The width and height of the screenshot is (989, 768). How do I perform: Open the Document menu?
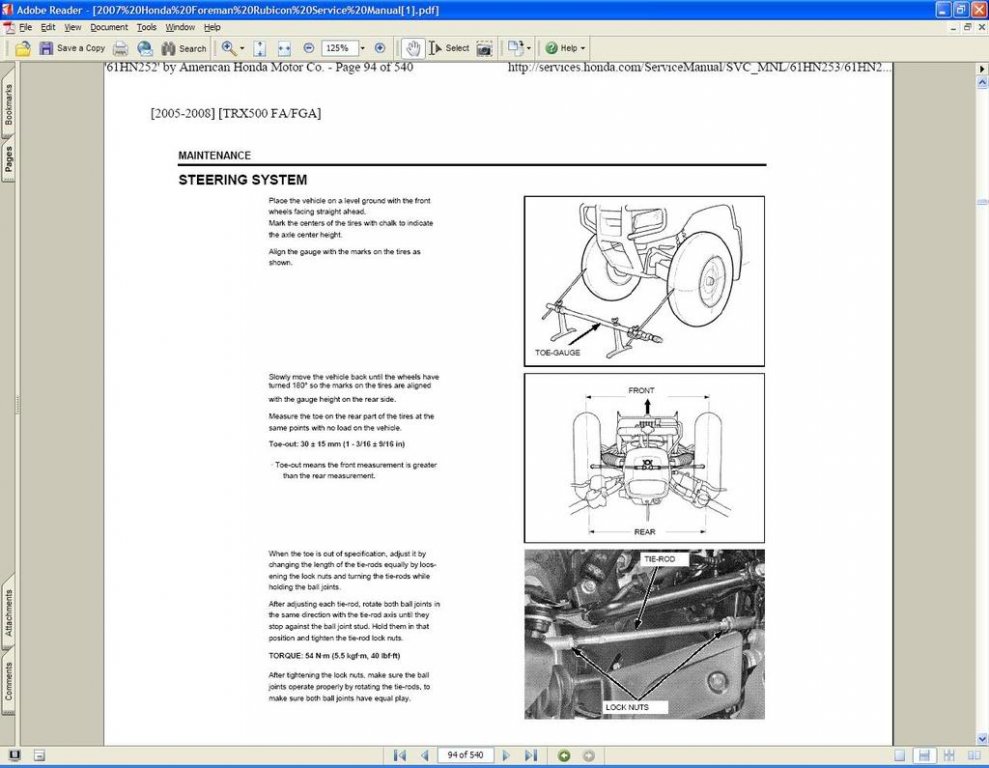(x=109, y=27)
